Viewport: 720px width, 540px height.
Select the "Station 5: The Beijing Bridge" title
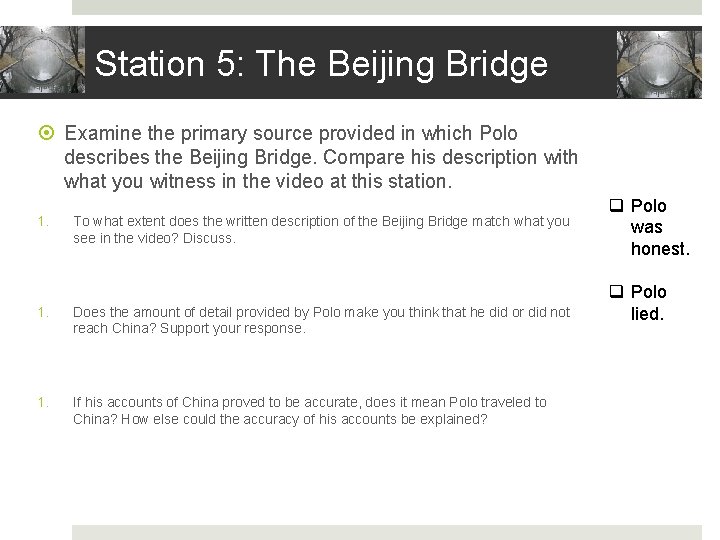coord(321,63)
